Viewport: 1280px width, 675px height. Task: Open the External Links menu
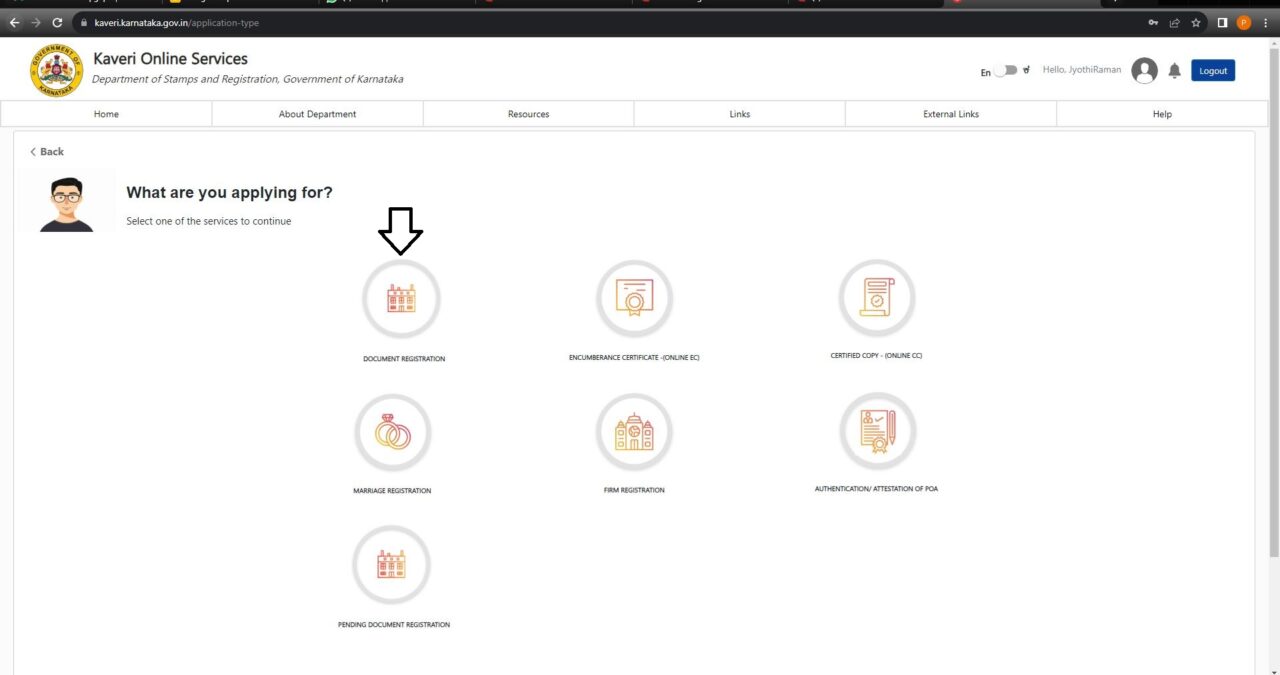tap(950, 114)
